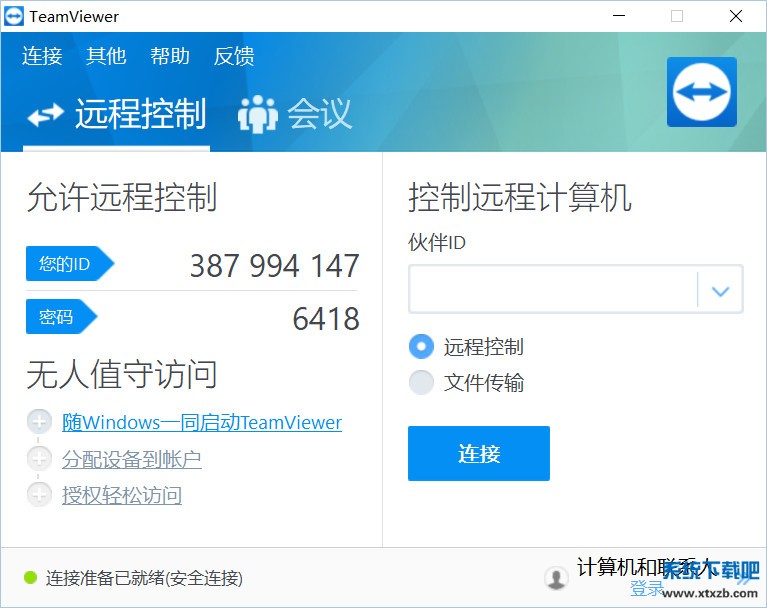Viewport: 767px width, 608px height.
Task: Switch to the 远程控制 tab
Action: [117, 114]
